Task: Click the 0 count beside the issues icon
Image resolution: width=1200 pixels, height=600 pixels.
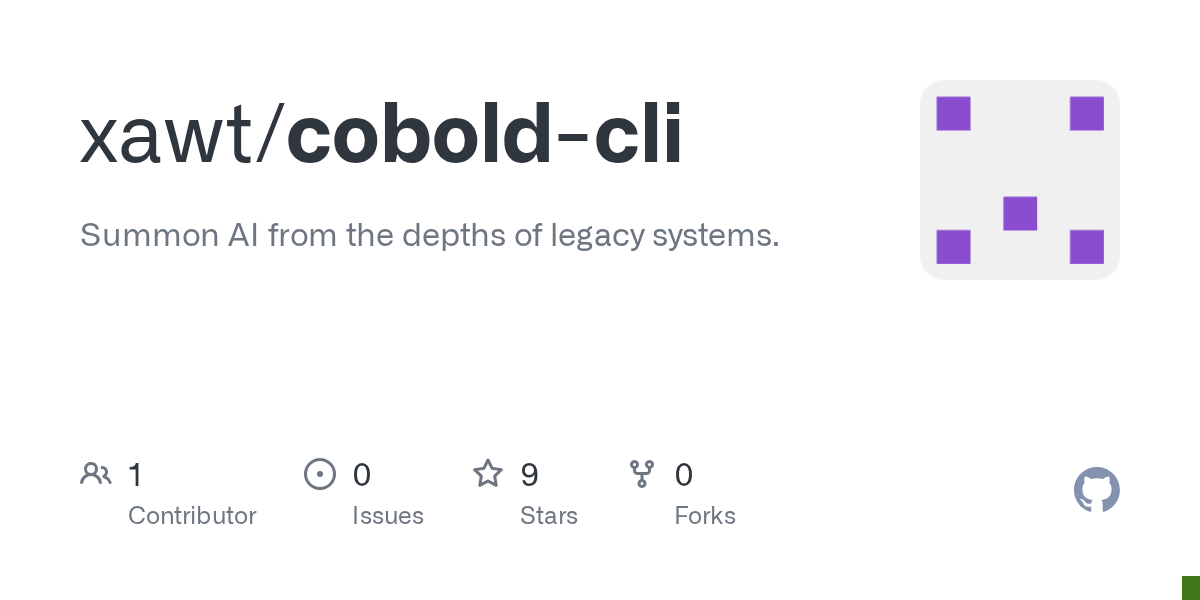Action: pos(362,474)
